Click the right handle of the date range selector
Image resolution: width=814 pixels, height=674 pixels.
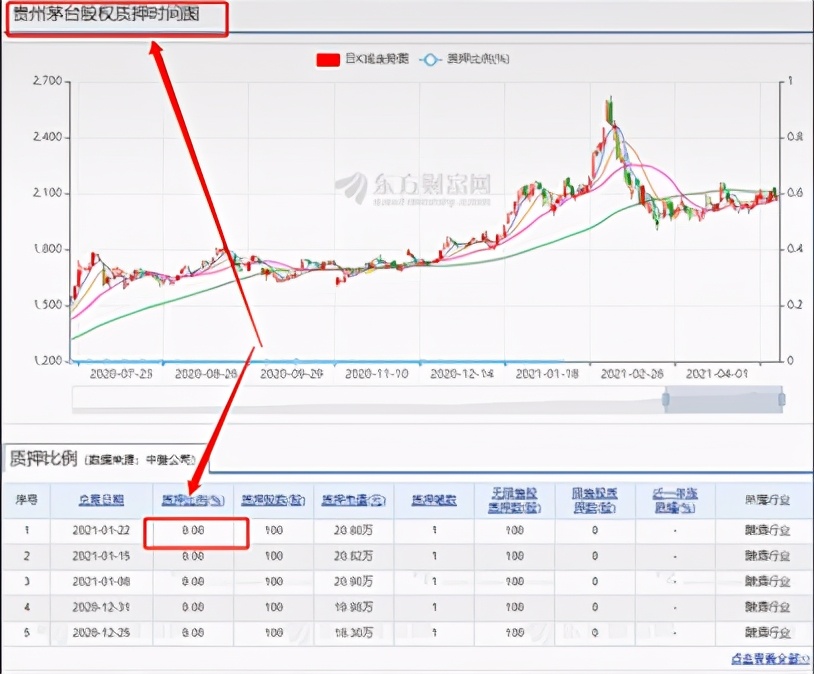tap(784, 398)
